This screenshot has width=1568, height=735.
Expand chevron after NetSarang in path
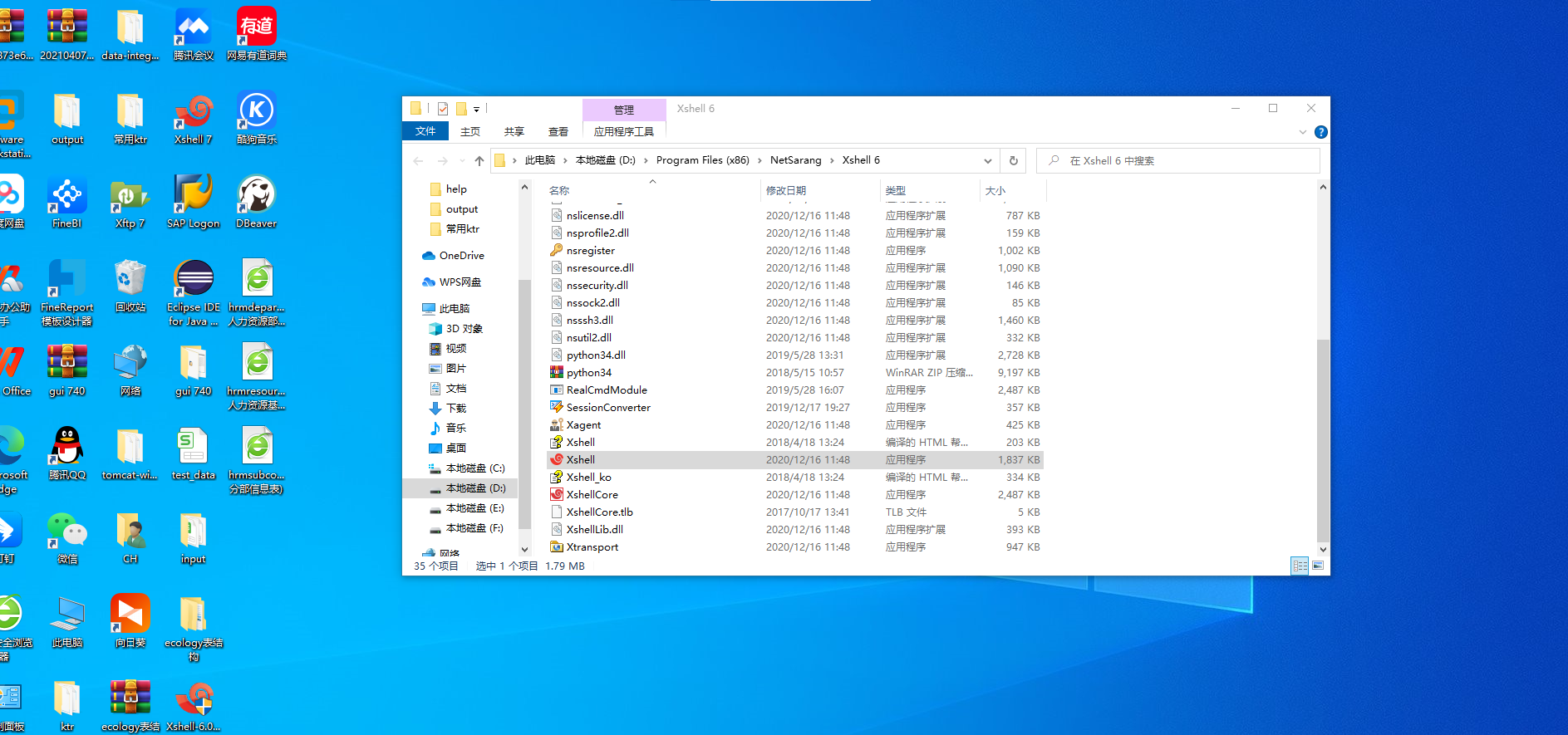(x=832, y=160)
